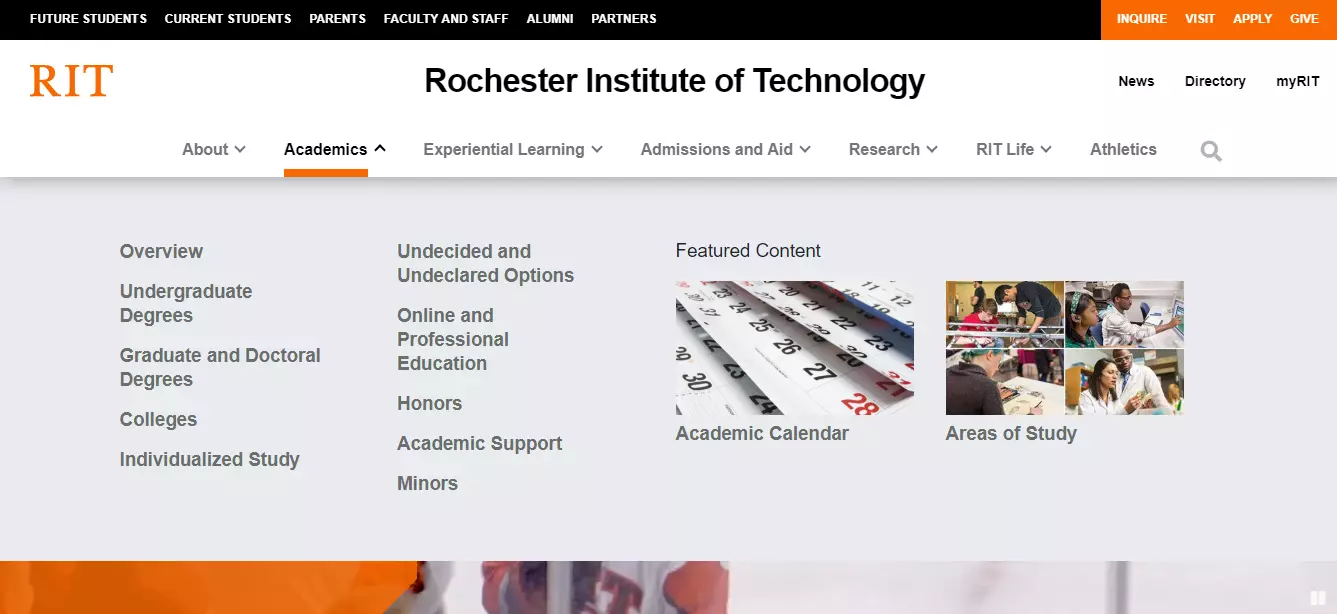Open Individualized Study link
Image resolution: width=1337 pixels, height=614 pixels.
tap(210, 459)
